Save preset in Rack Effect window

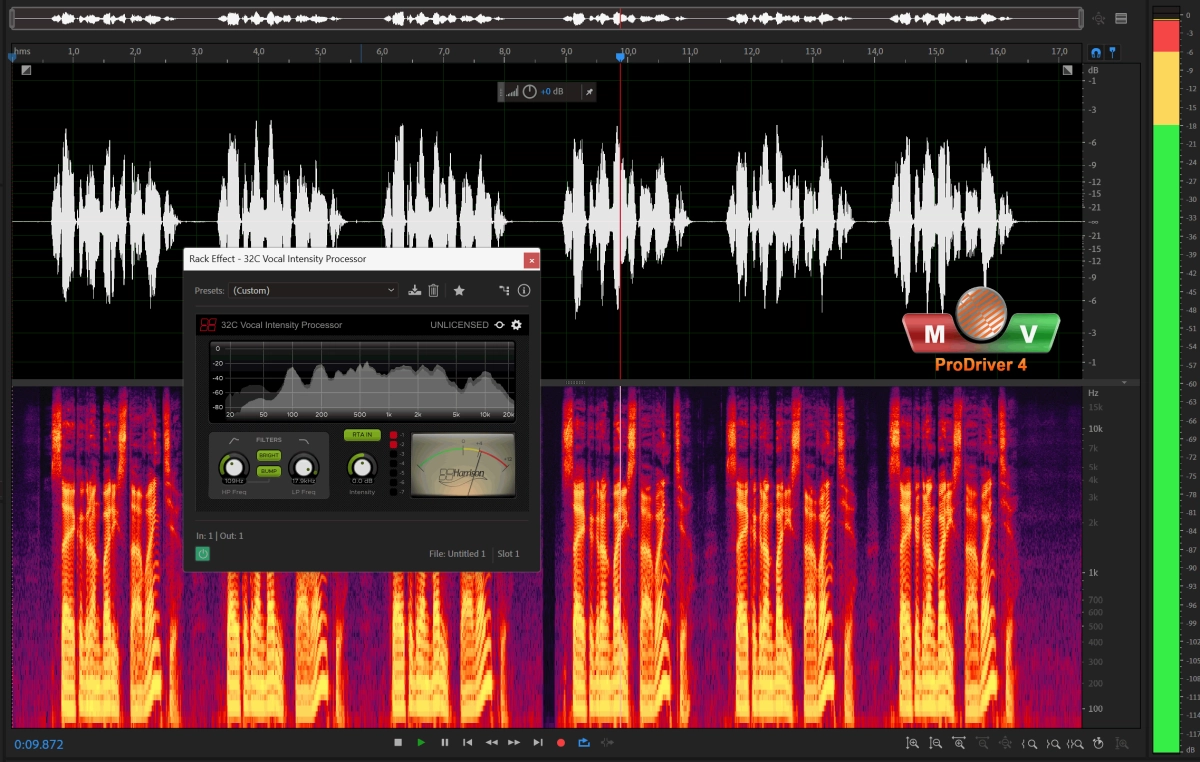click(415, 290)
